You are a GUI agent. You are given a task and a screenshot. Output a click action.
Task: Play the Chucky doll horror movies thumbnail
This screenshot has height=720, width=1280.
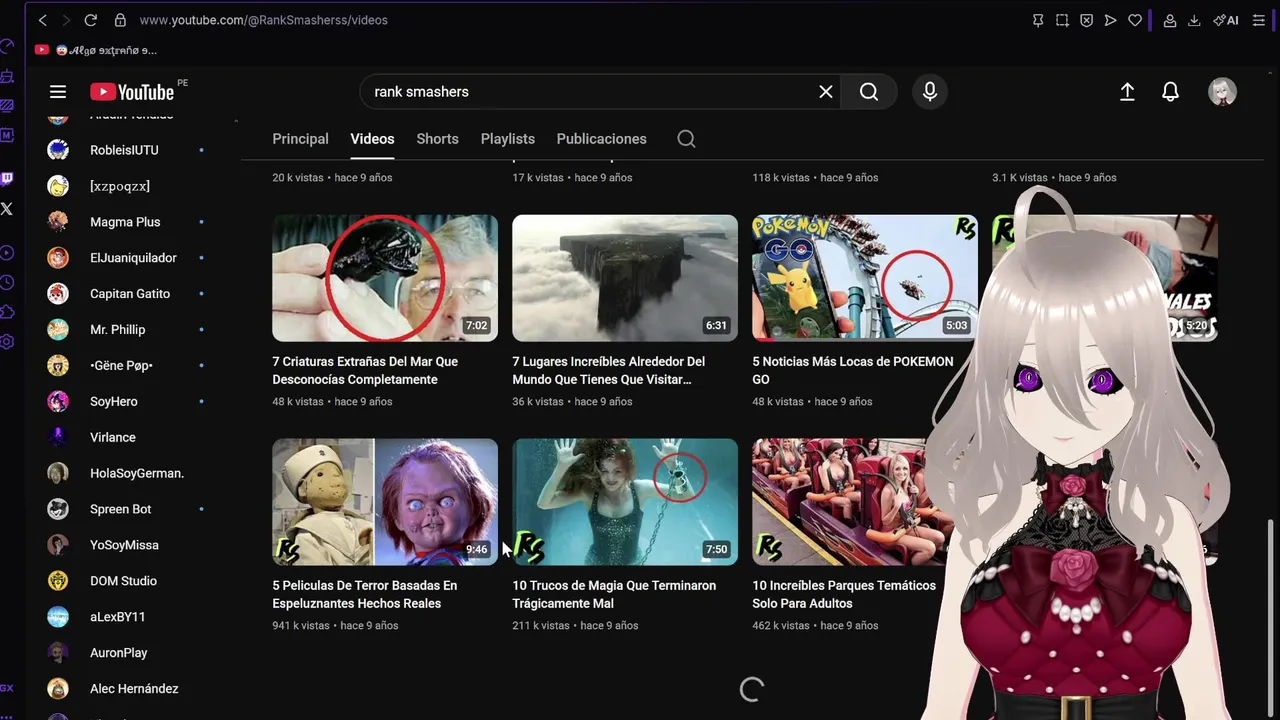[385, 502]
